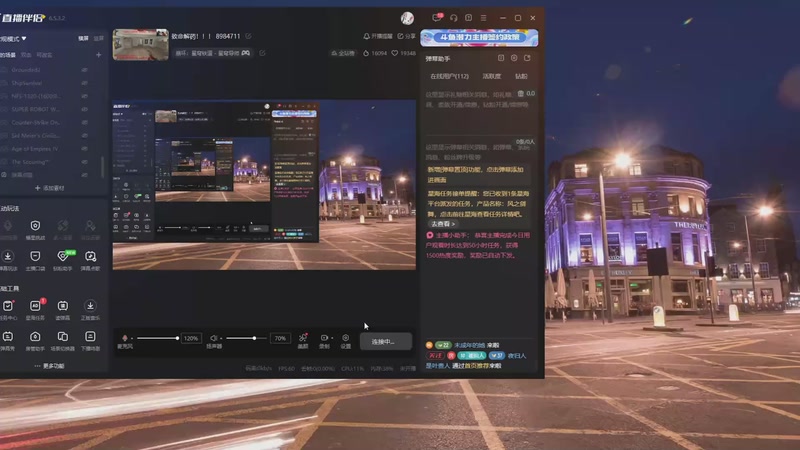The image size is (800, 450).
Task: Click the 连接中... connection button
Action: pyautogui.click(x=386, y=341)
